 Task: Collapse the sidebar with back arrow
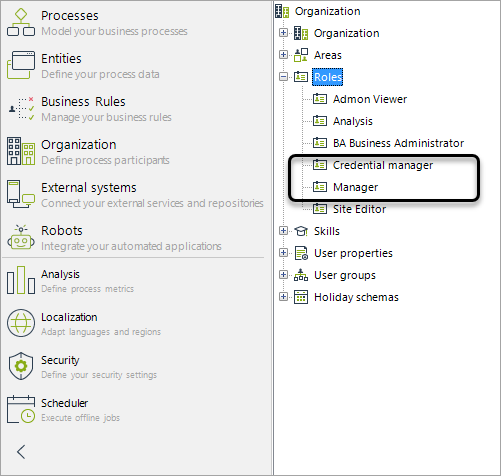21,452
